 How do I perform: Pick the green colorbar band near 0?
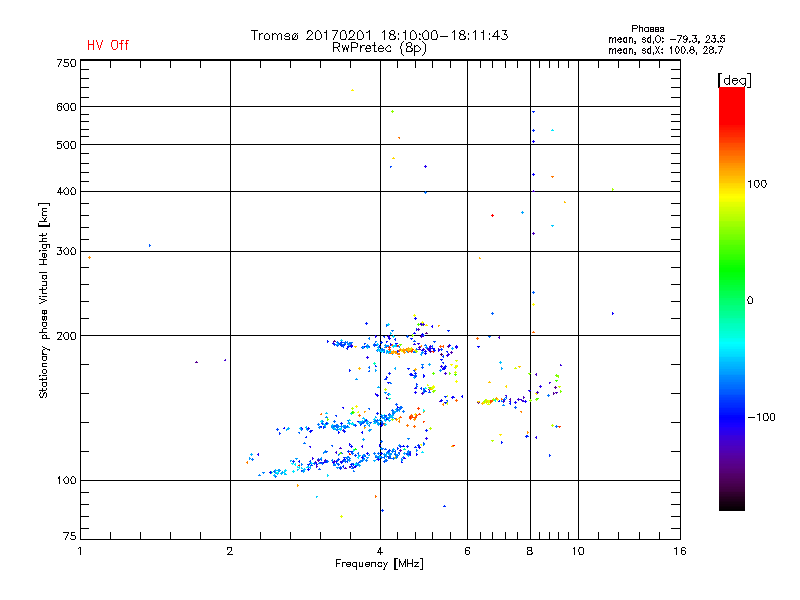pos(731,299)
